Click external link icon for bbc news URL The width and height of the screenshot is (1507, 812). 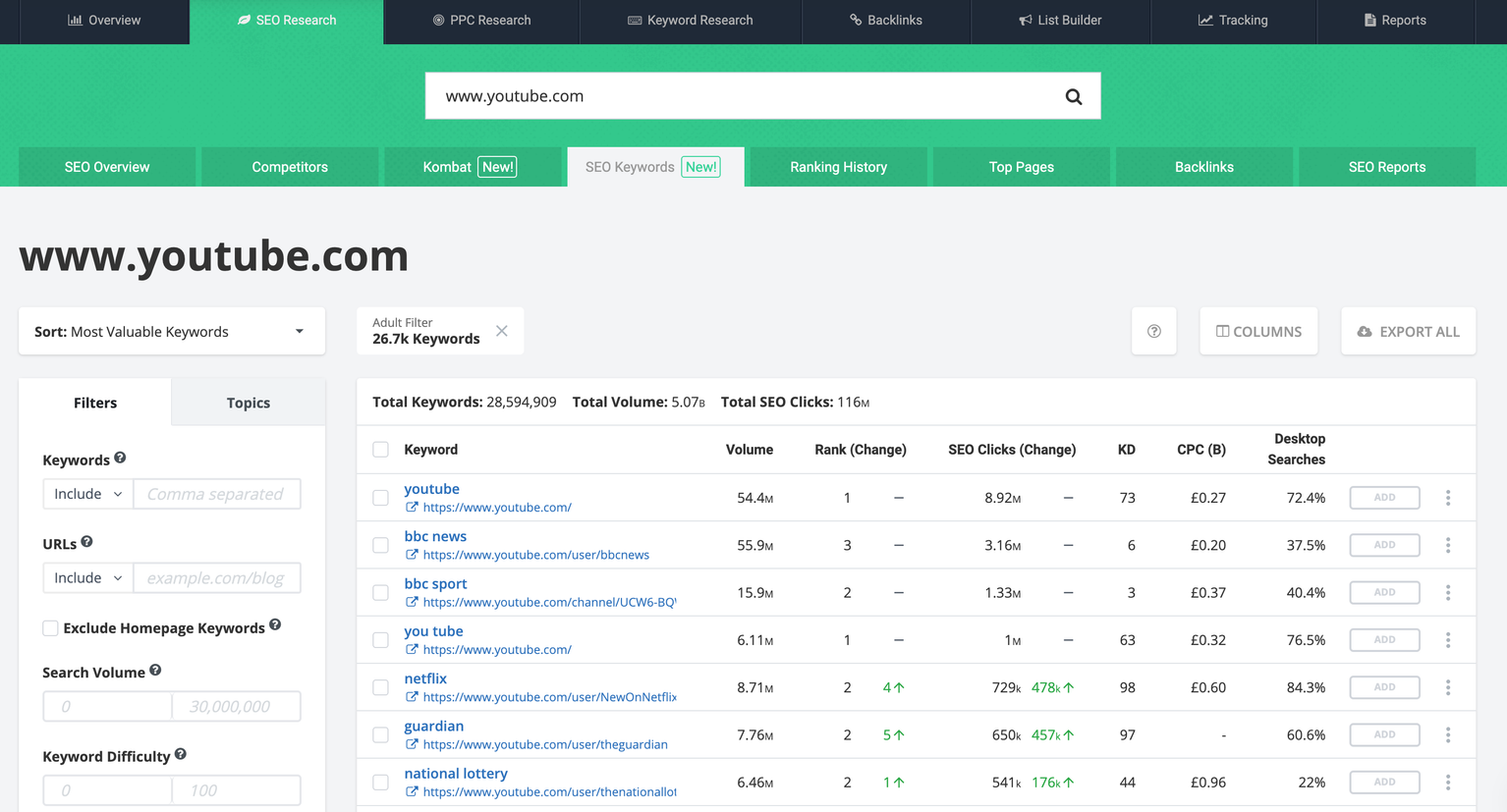click(x=412, y=555)
